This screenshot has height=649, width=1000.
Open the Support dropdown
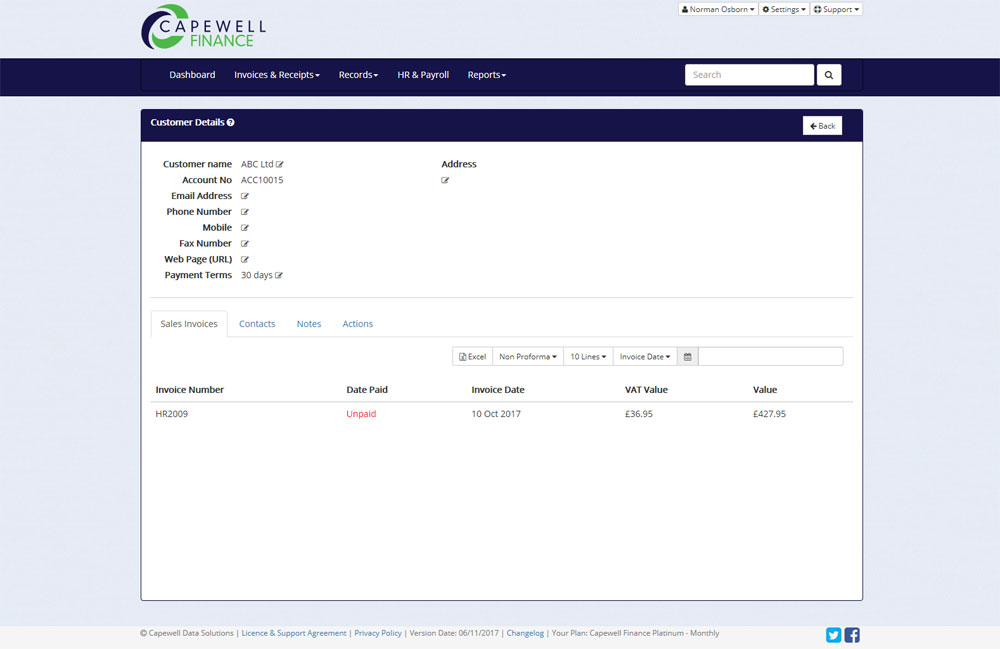pos(836,9)
